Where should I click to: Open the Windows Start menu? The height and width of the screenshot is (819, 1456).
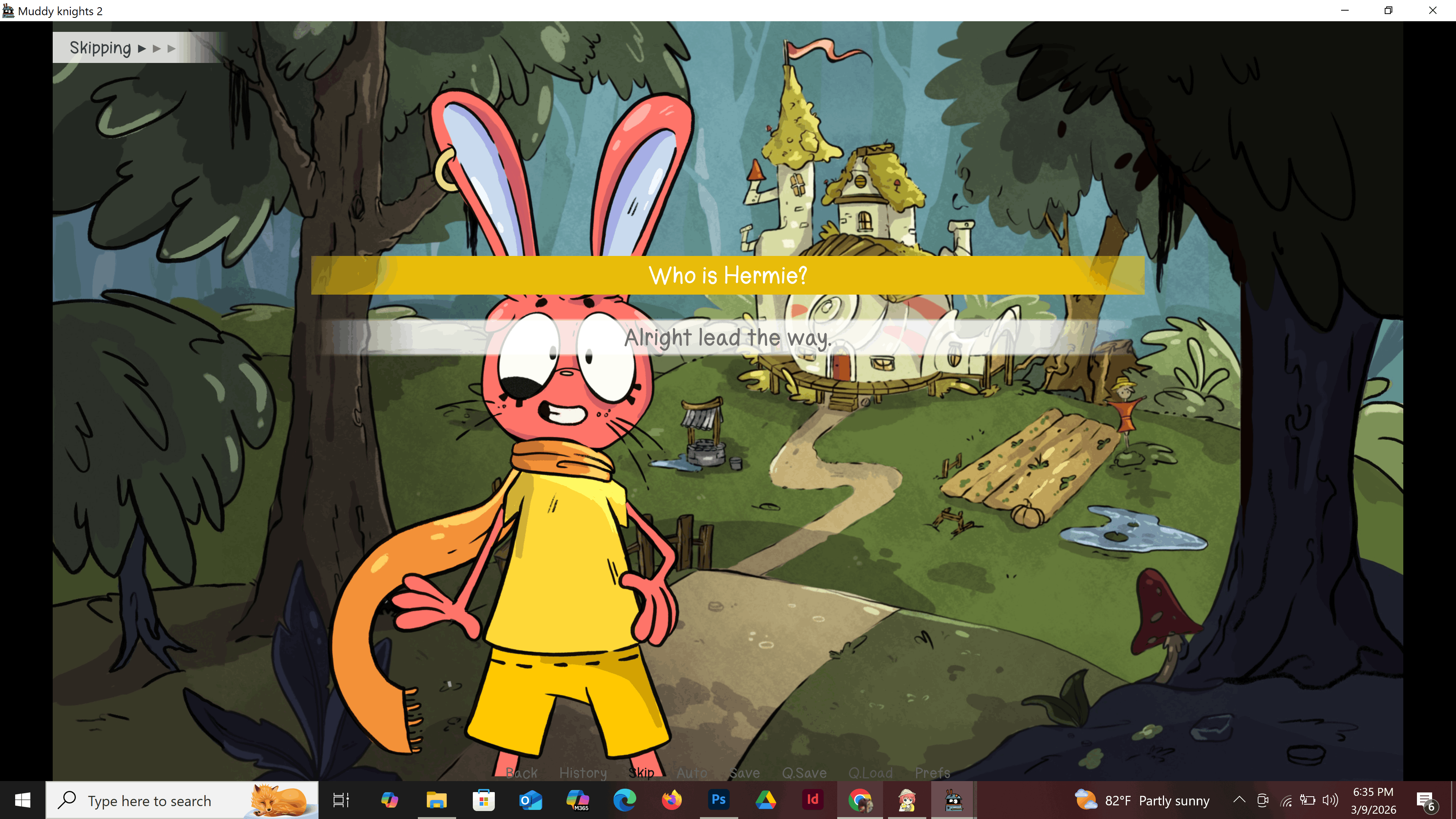pos(23,800)
